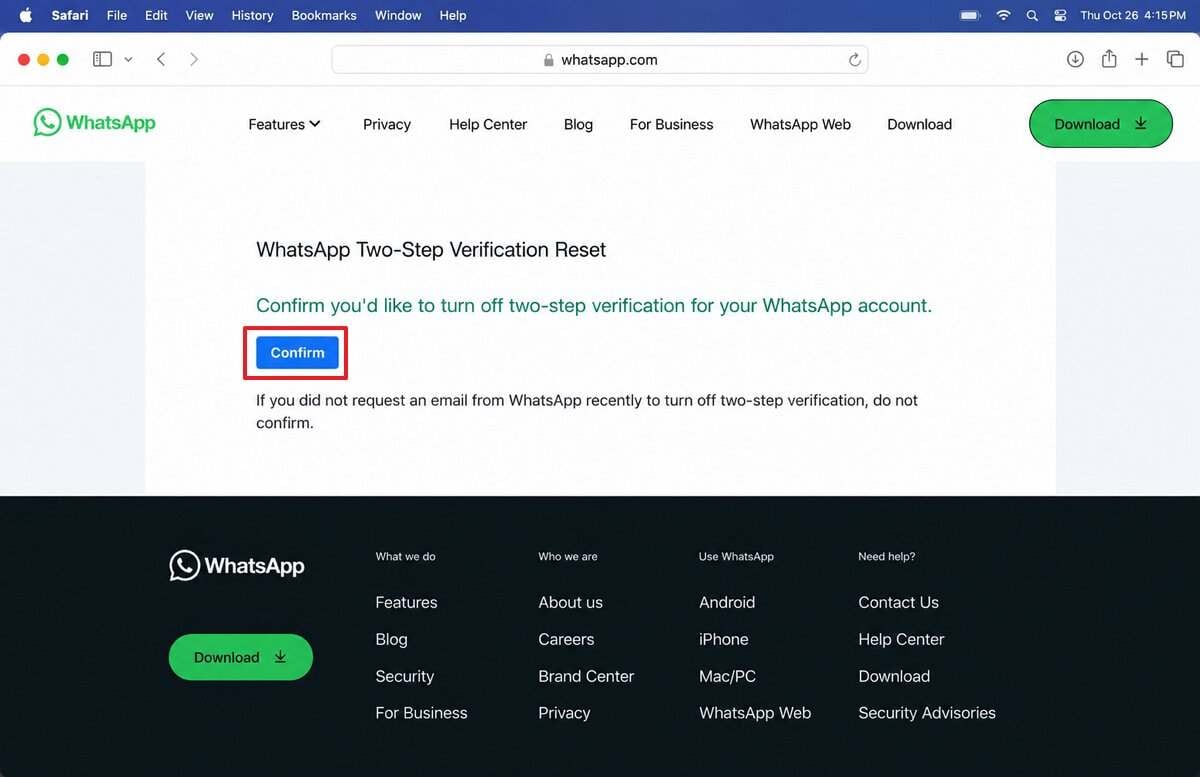Click the WhatsApp header logo
Image resolution: width=1200 pixels, height=777 pixels.
click(95, 123)
